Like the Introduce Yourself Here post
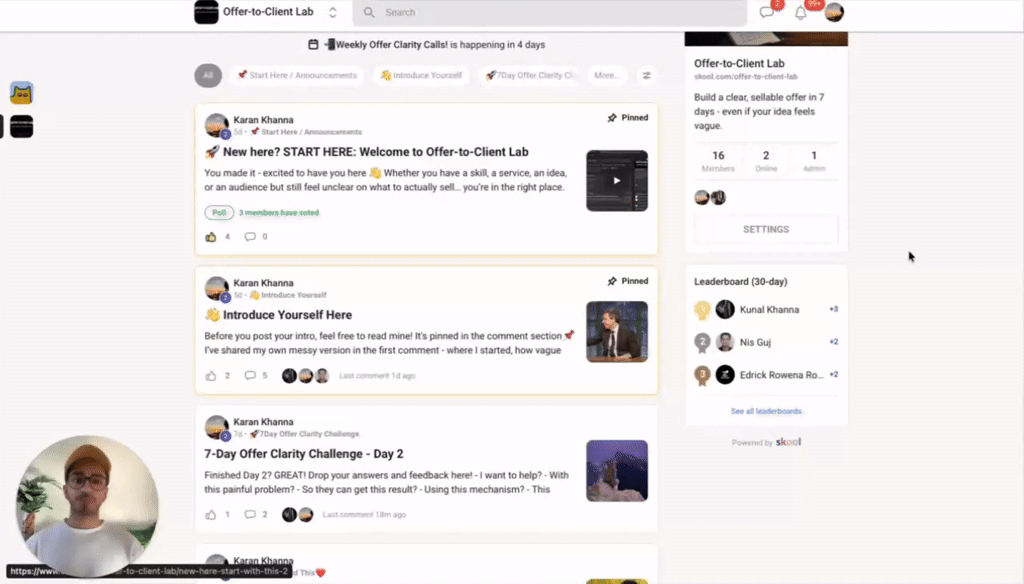The height and width of the screenshot is (584, 1024). pyautogui.click(x=211, y=376)
